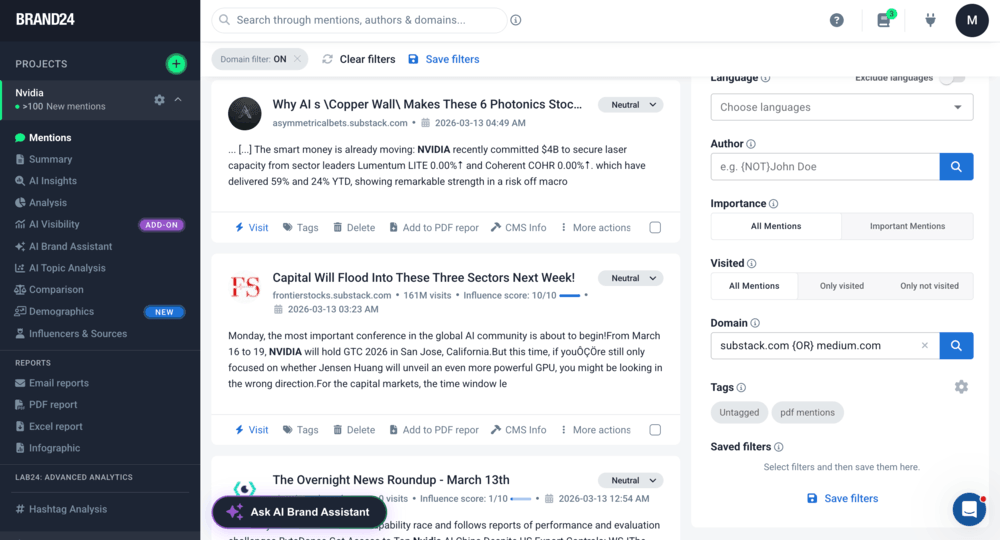Collapse the Nvidia project chevron
Image resolution: width=1000 pixels, height=540 pixels.
(x=178, y=100)
